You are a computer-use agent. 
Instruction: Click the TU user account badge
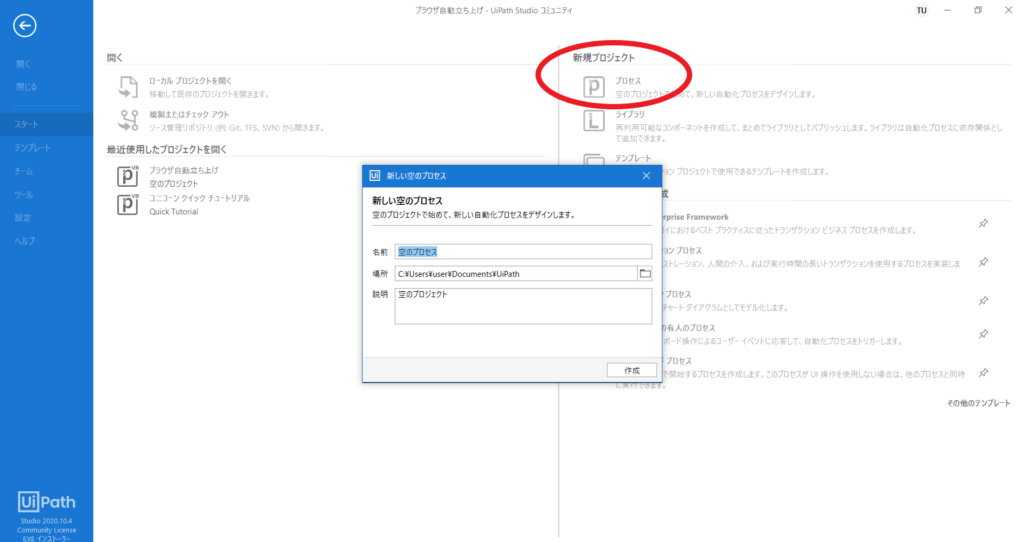pos(921,10)
